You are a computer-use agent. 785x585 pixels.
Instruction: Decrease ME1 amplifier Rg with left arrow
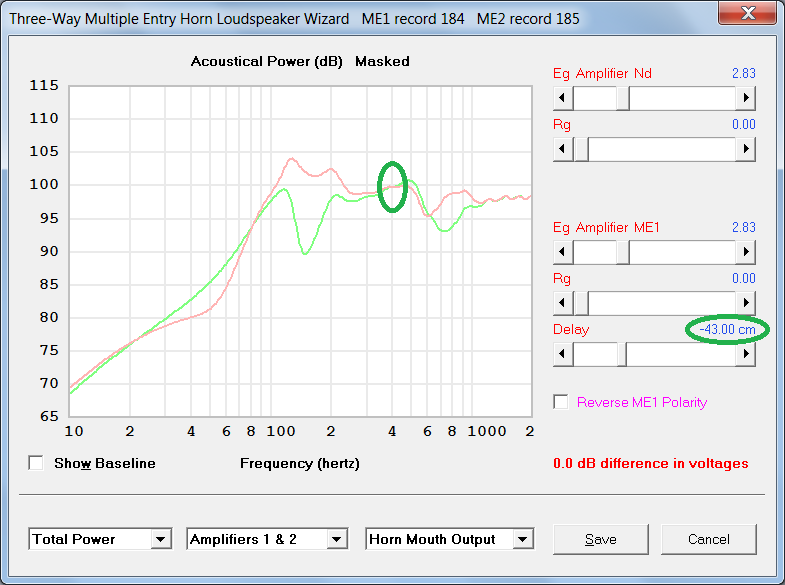tap(563, 303)
